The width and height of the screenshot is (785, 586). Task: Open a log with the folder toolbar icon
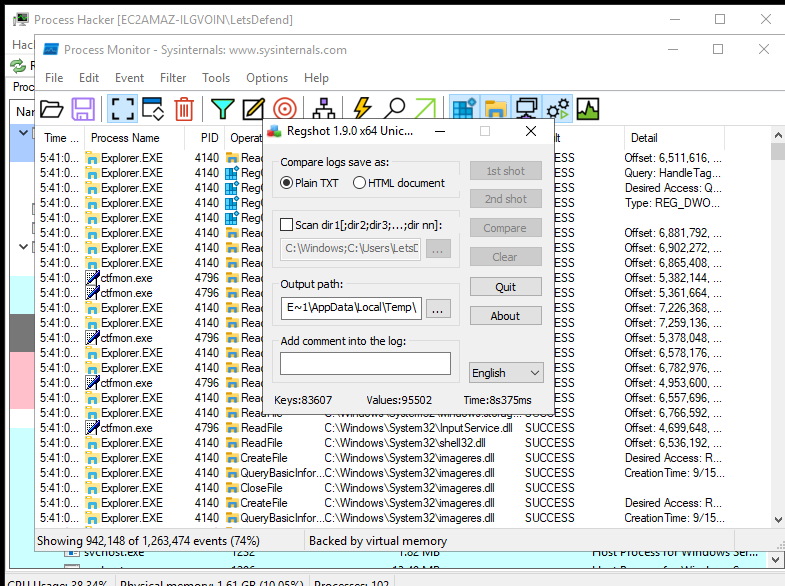coord(52,109)
